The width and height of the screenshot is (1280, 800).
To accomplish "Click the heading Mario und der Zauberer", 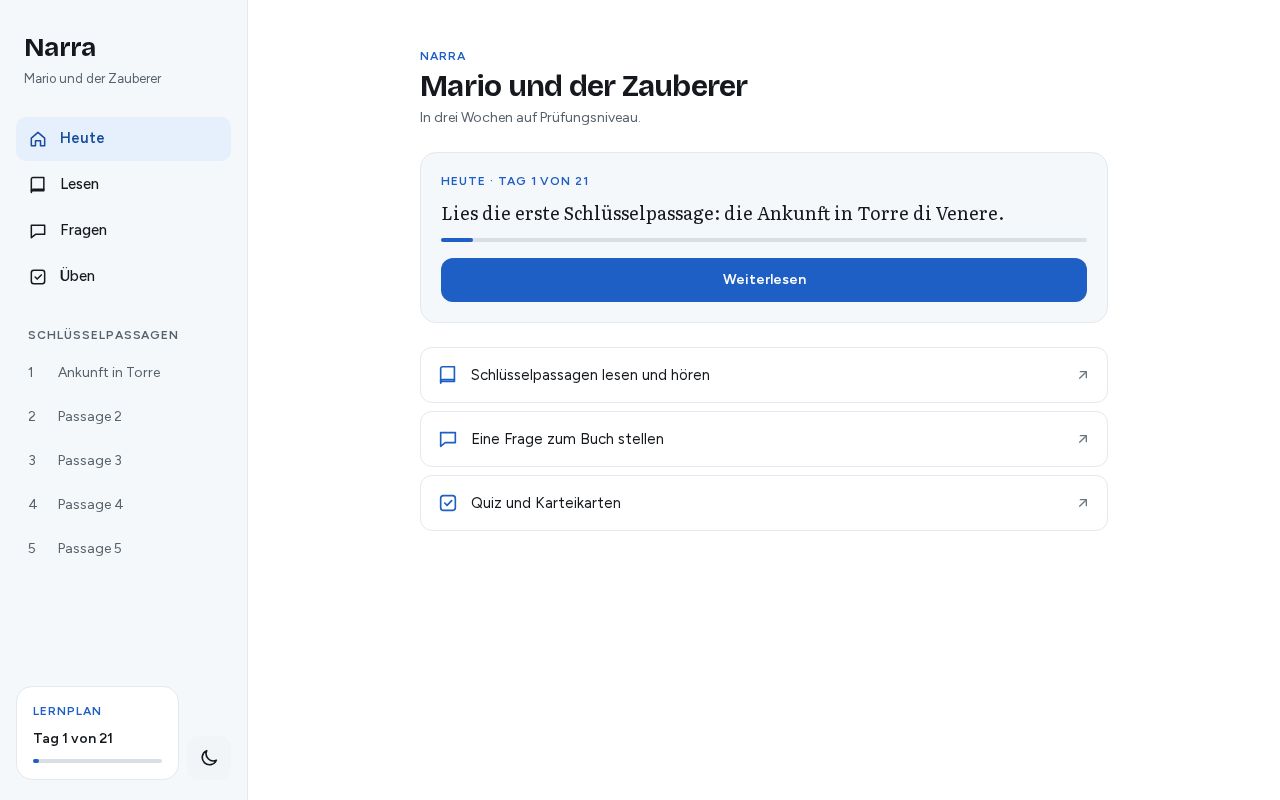I will [x=583, y=86].
